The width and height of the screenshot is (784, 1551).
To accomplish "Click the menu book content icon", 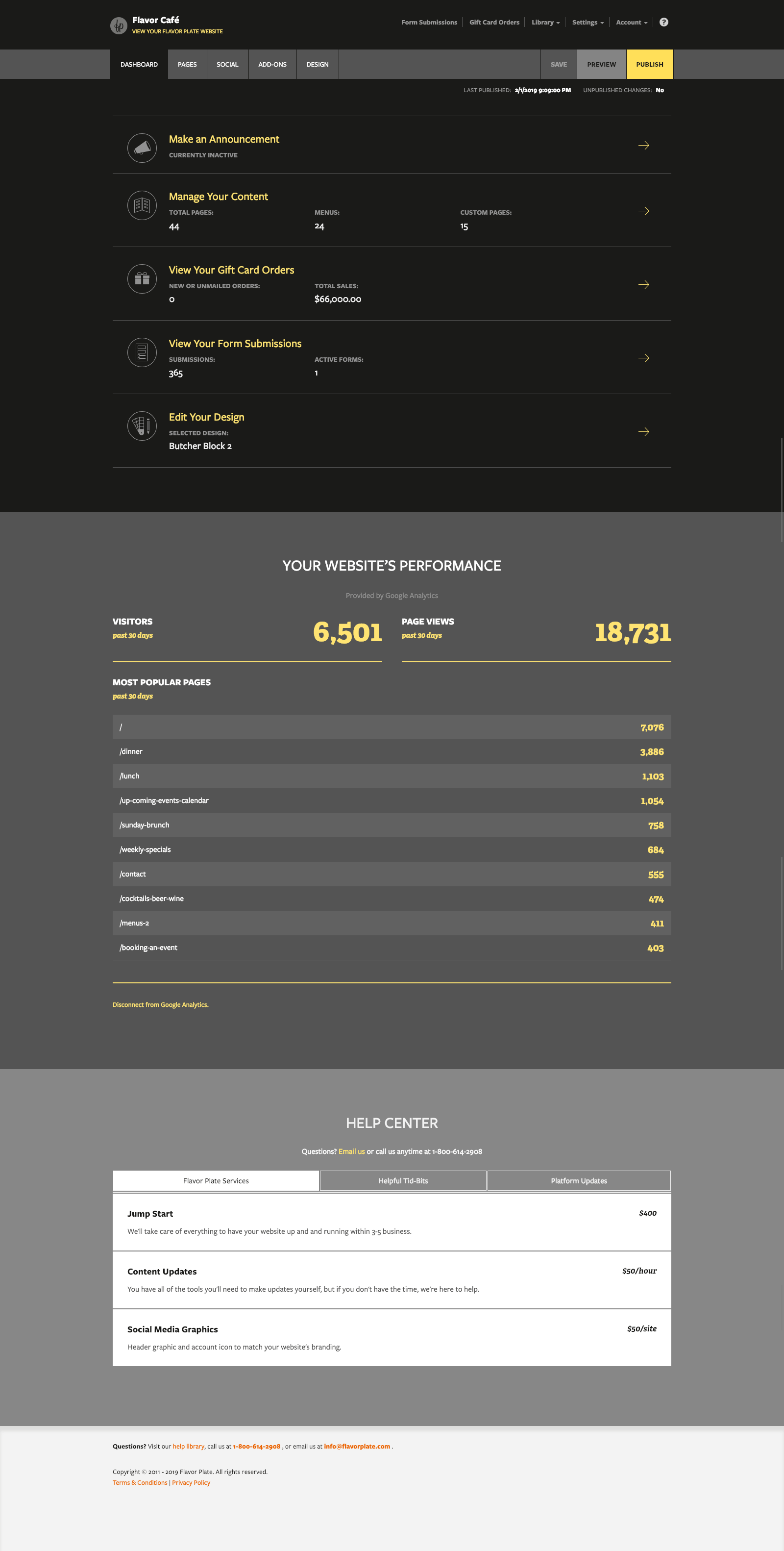I will 142,205.
